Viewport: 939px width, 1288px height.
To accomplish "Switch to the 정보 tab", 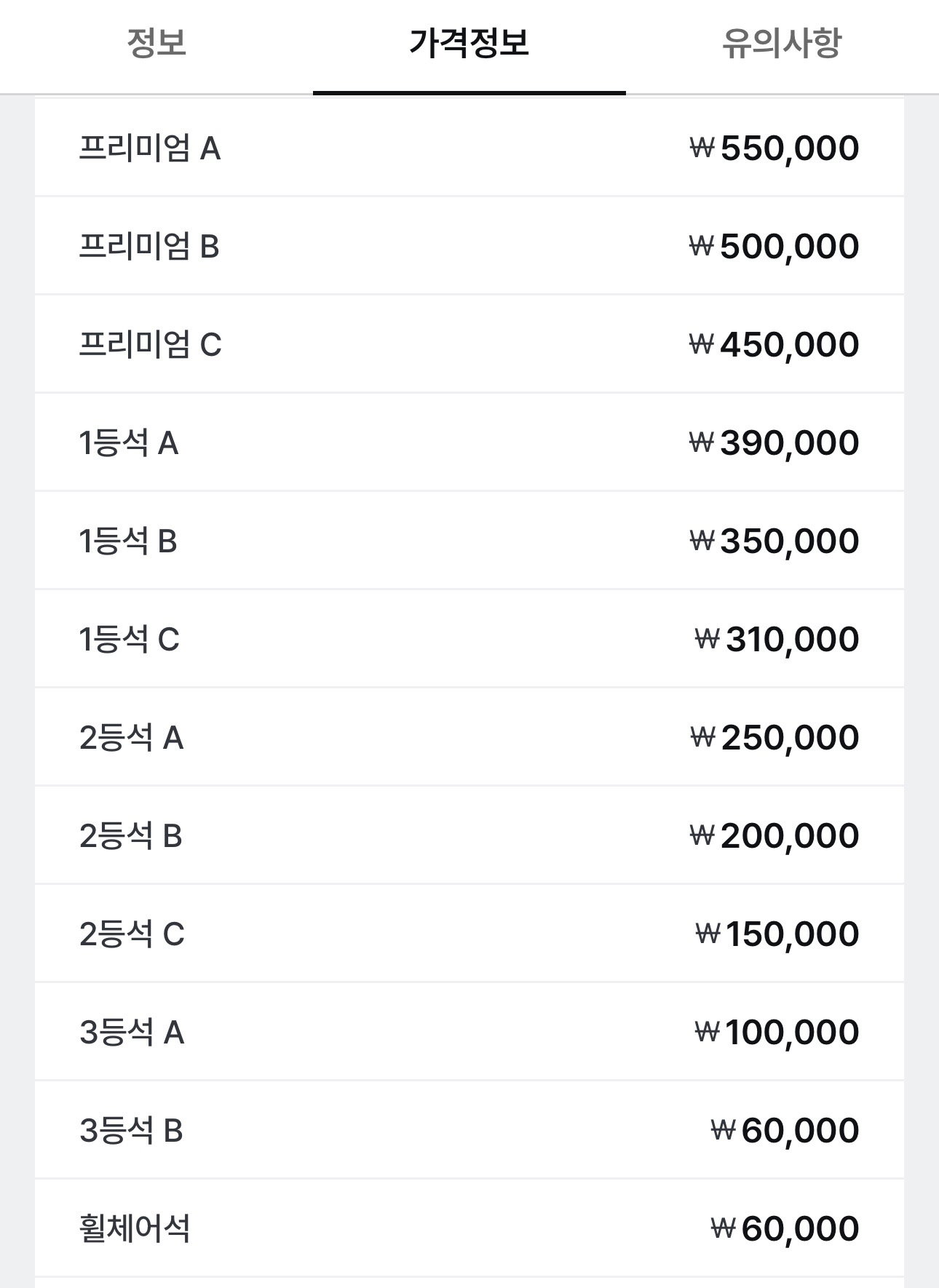I will (156, 44).
